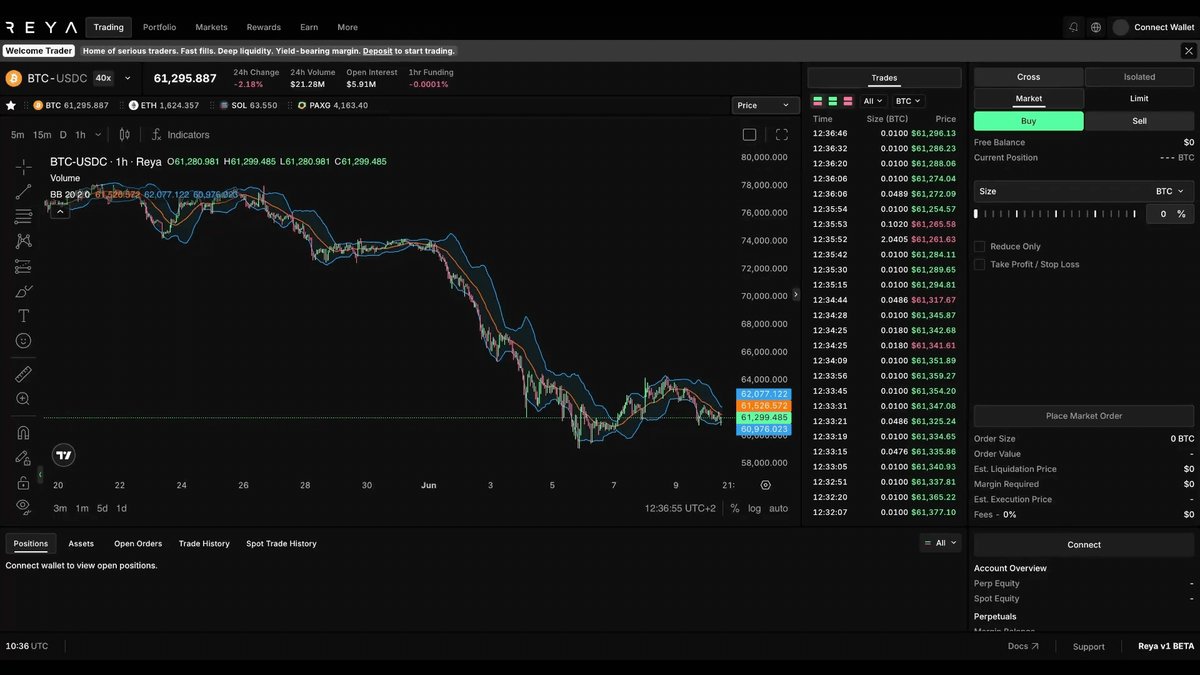This screenshot has height=675, width=1200.
Task: Show both buys and sells in trades
Action: pos(817,101)
